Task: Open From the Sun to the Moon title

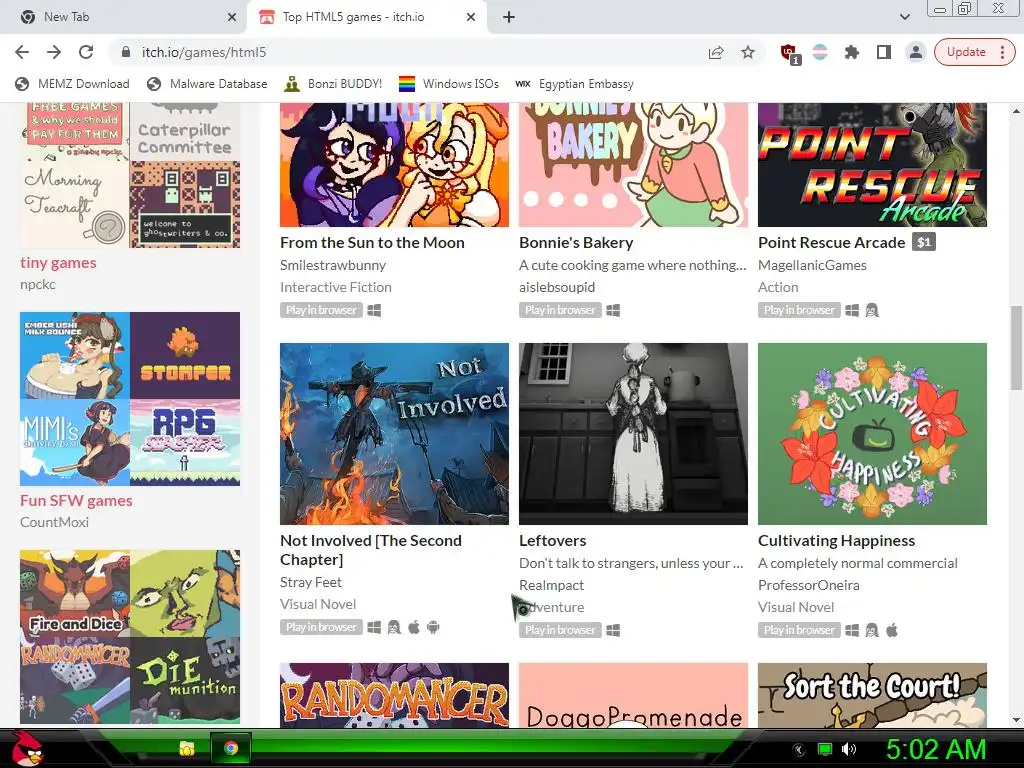Action: click(x=372, y=242)
